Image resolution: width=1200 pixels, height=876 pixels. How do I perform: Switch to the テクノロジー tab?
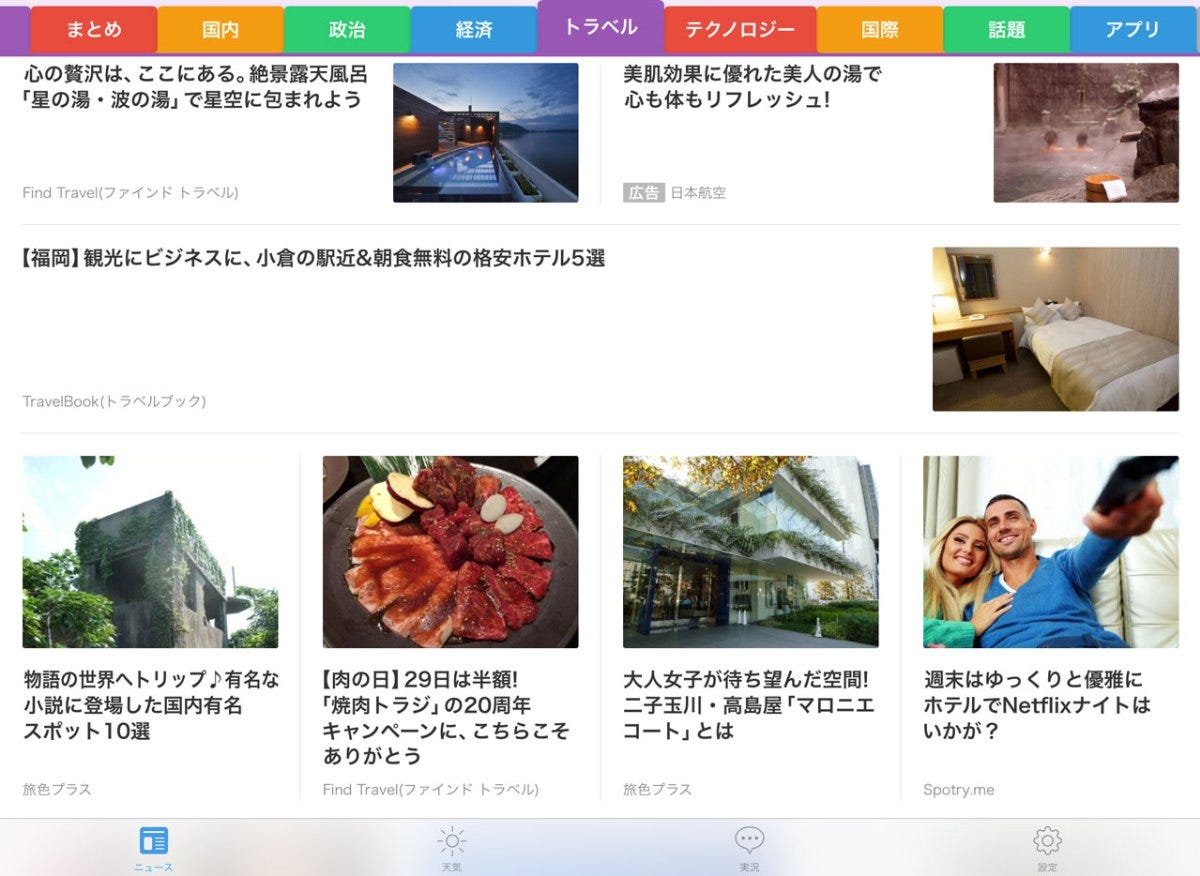740,30
